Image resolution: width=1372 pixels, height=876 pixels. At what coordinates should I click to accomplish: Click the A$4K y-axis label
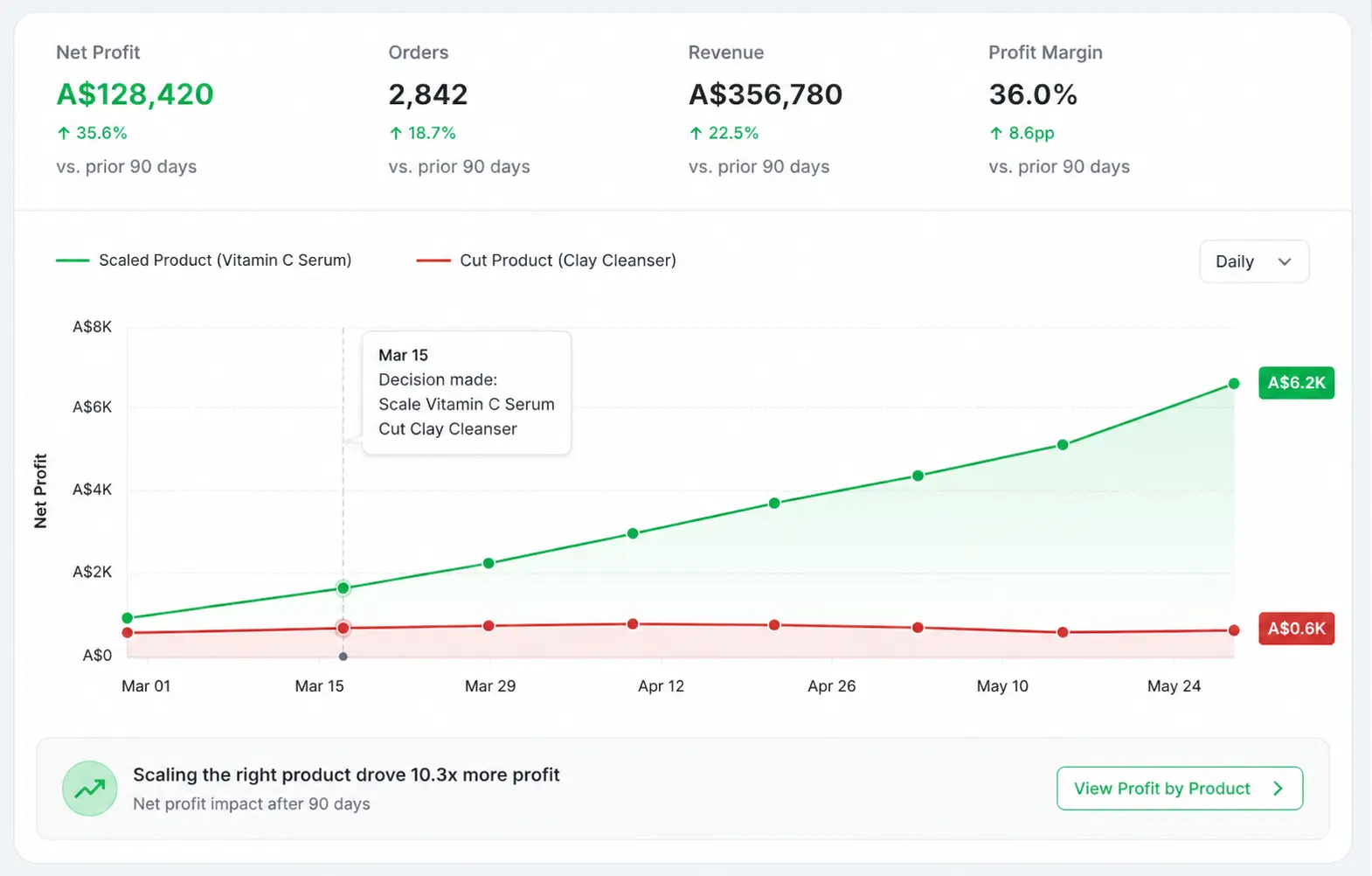coord(92,490)
